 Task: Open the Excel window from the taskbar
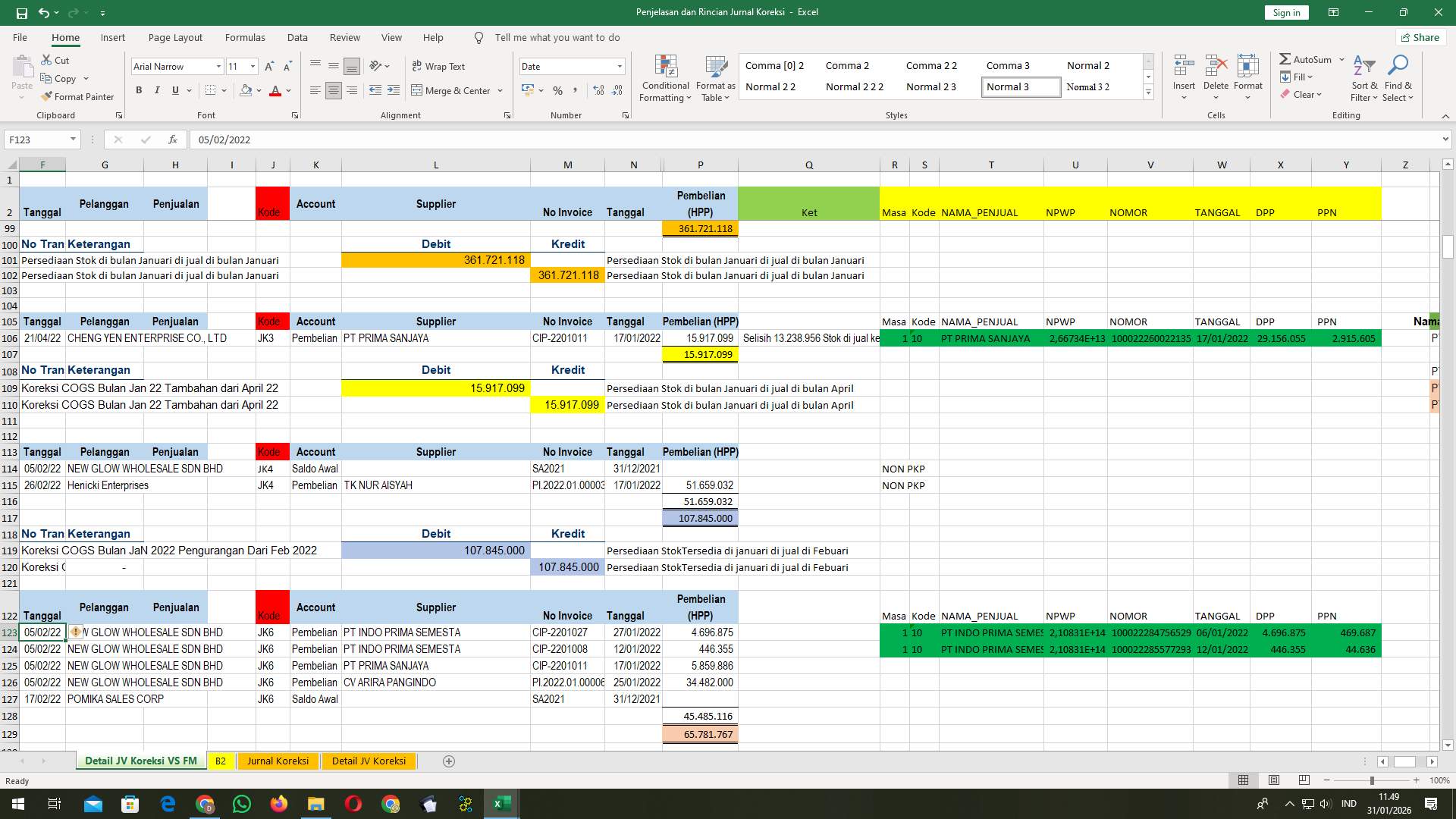[x=500, y=804]
